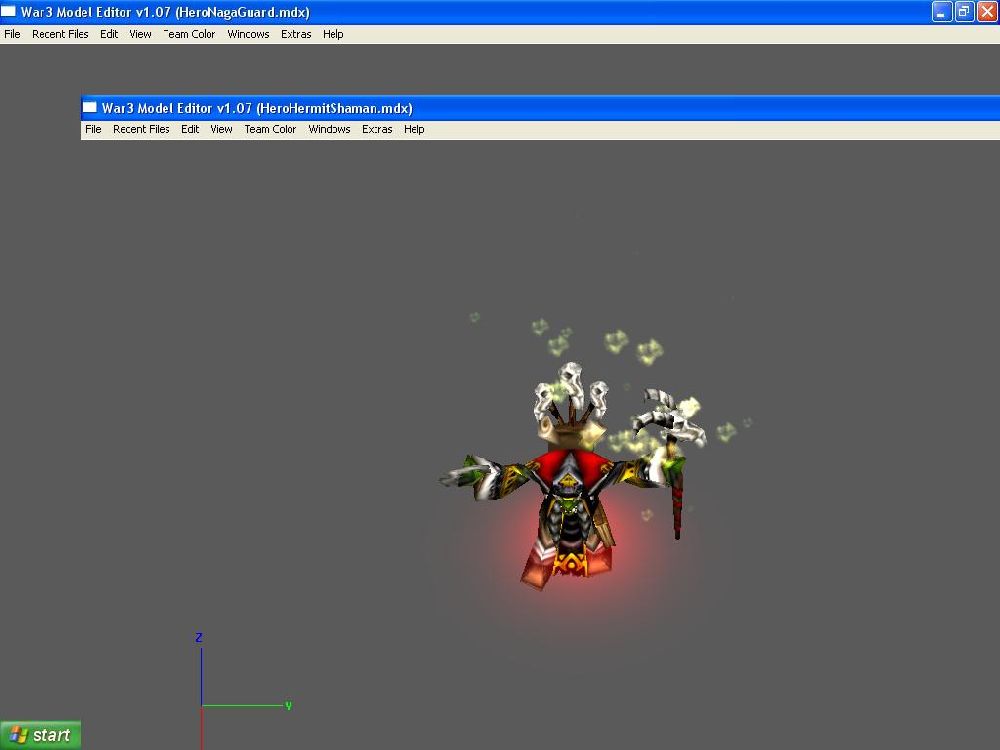Open File menu in HeroHermitShaman window

(93, 129)
